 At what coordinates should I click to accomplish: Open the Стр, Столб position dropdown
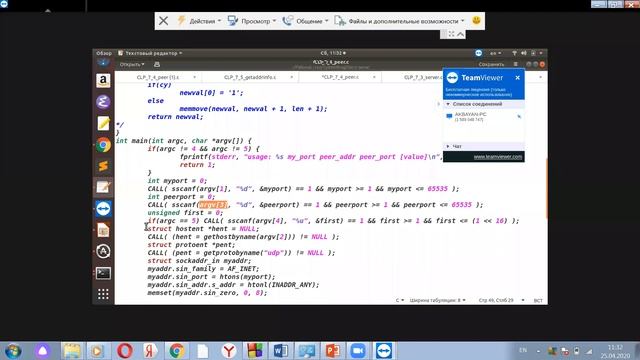coord(501,300)
